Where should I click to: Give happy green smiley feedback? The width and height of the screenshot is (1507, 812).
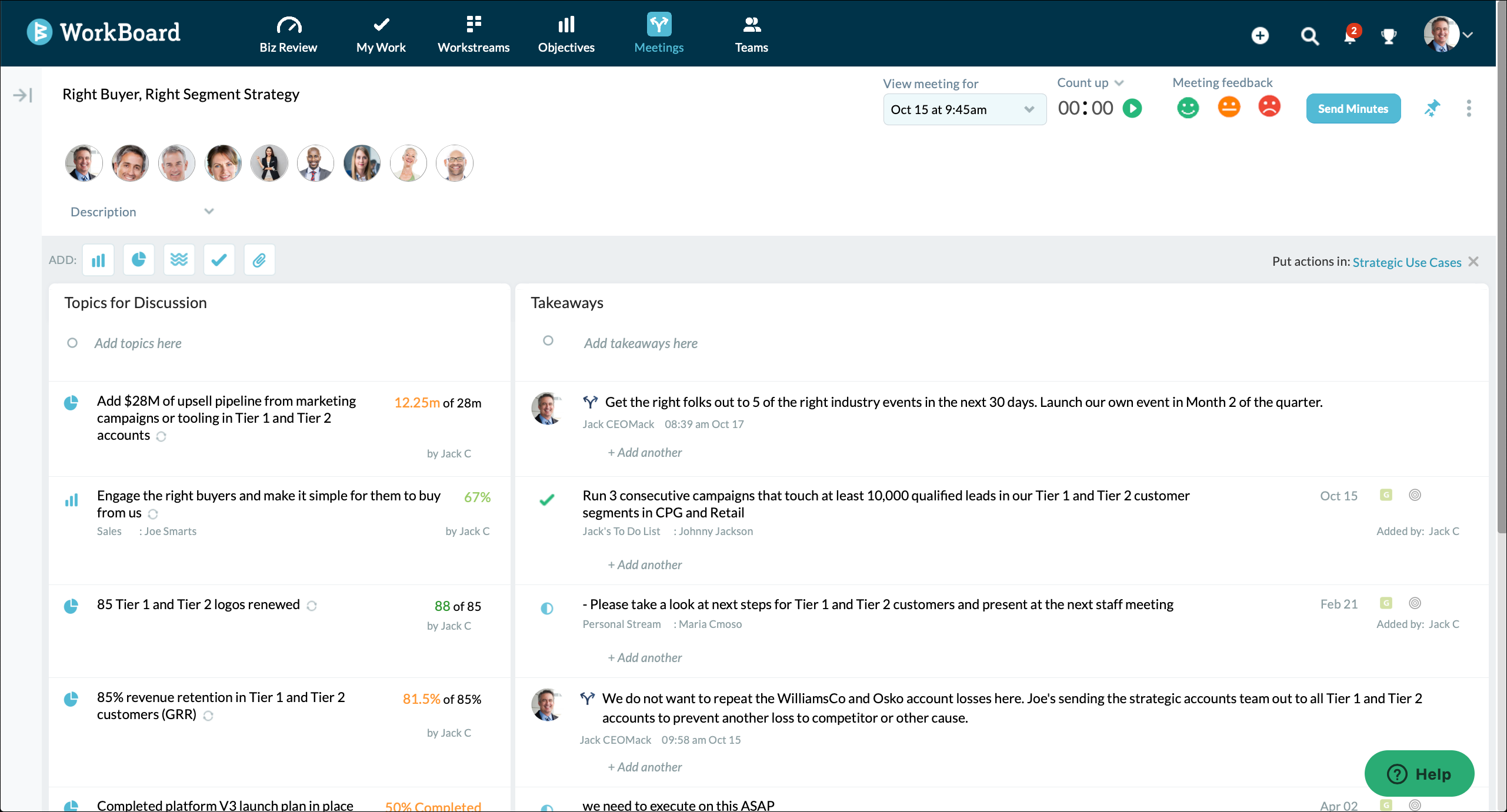tap(1188, 108)
